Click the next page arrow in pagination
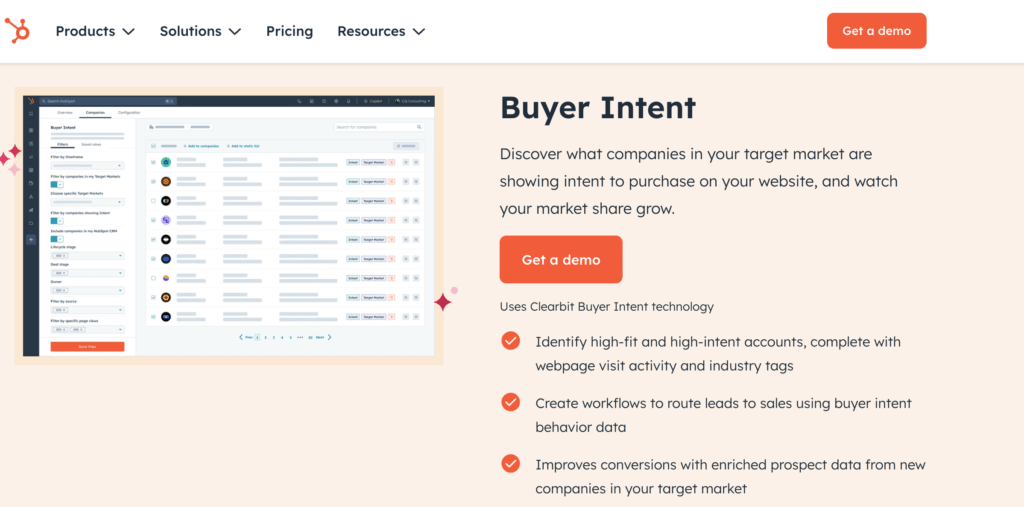 [x=330, y=337]
